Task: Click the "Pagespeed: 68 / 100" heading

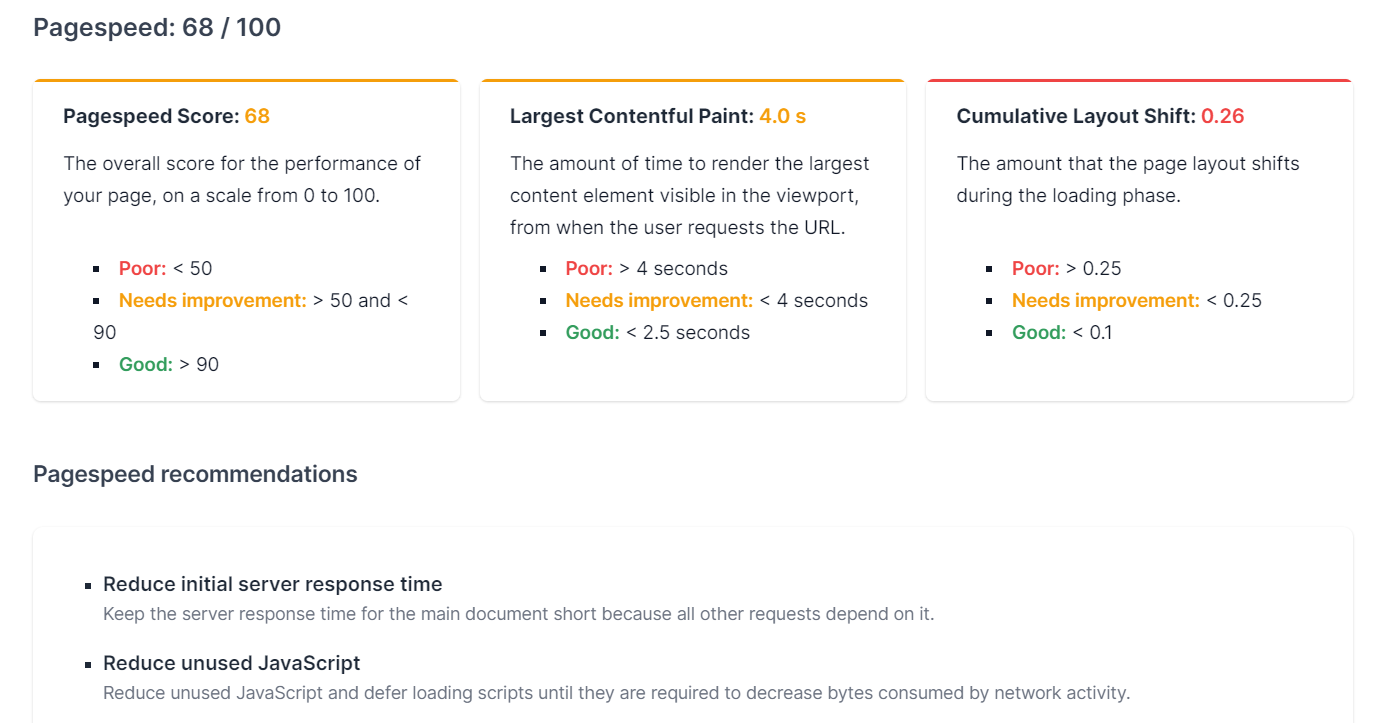Action: (x=157, y=28)
